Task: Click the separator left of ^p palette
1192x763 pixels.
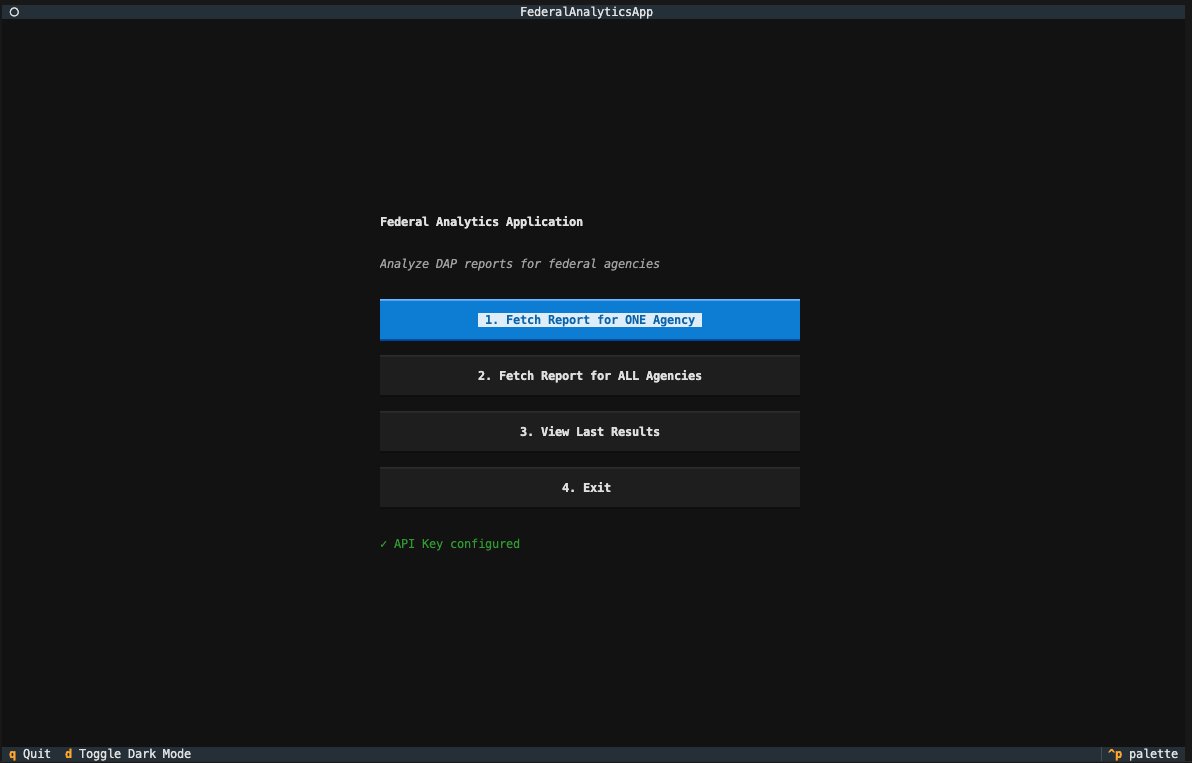Action: (1102, 754)
